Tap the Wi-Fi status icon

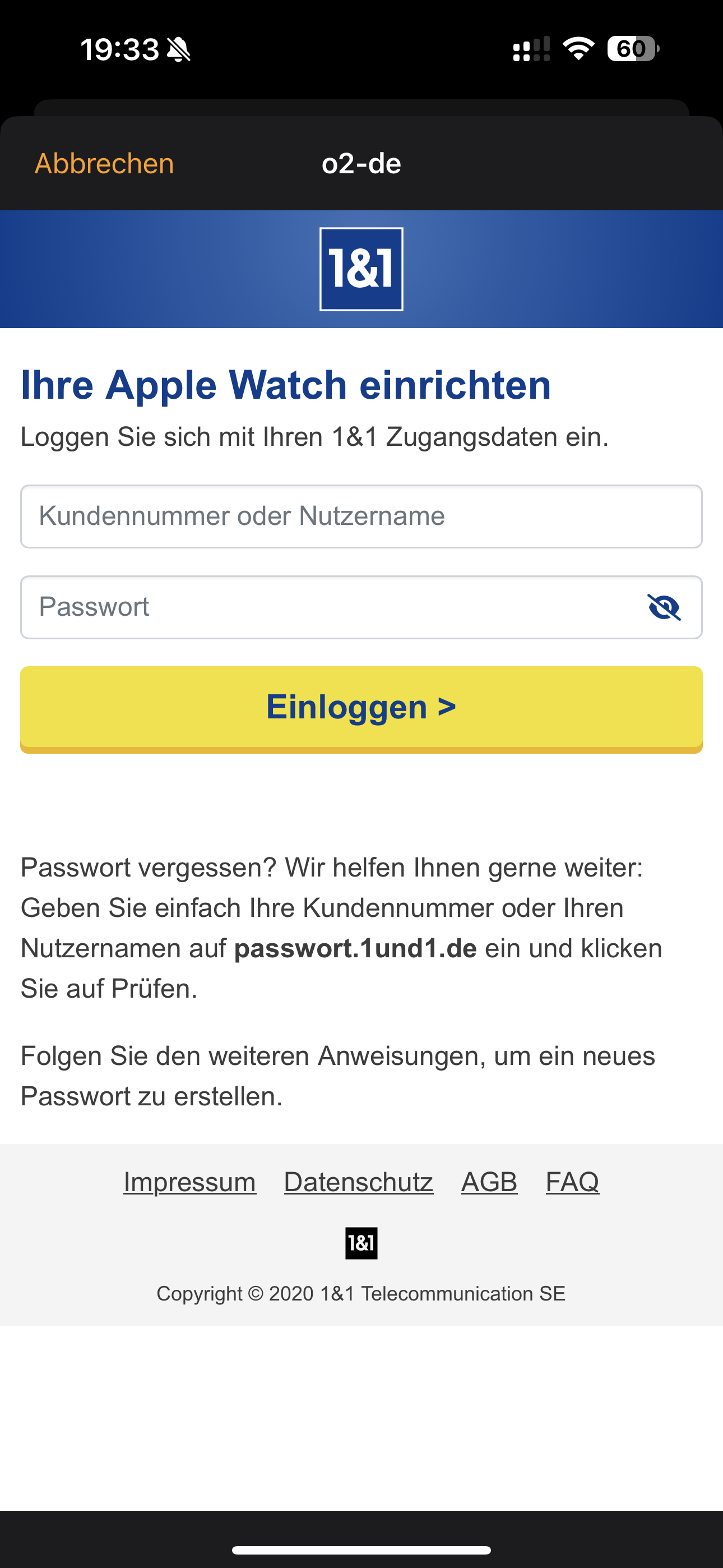pos(578,49)
